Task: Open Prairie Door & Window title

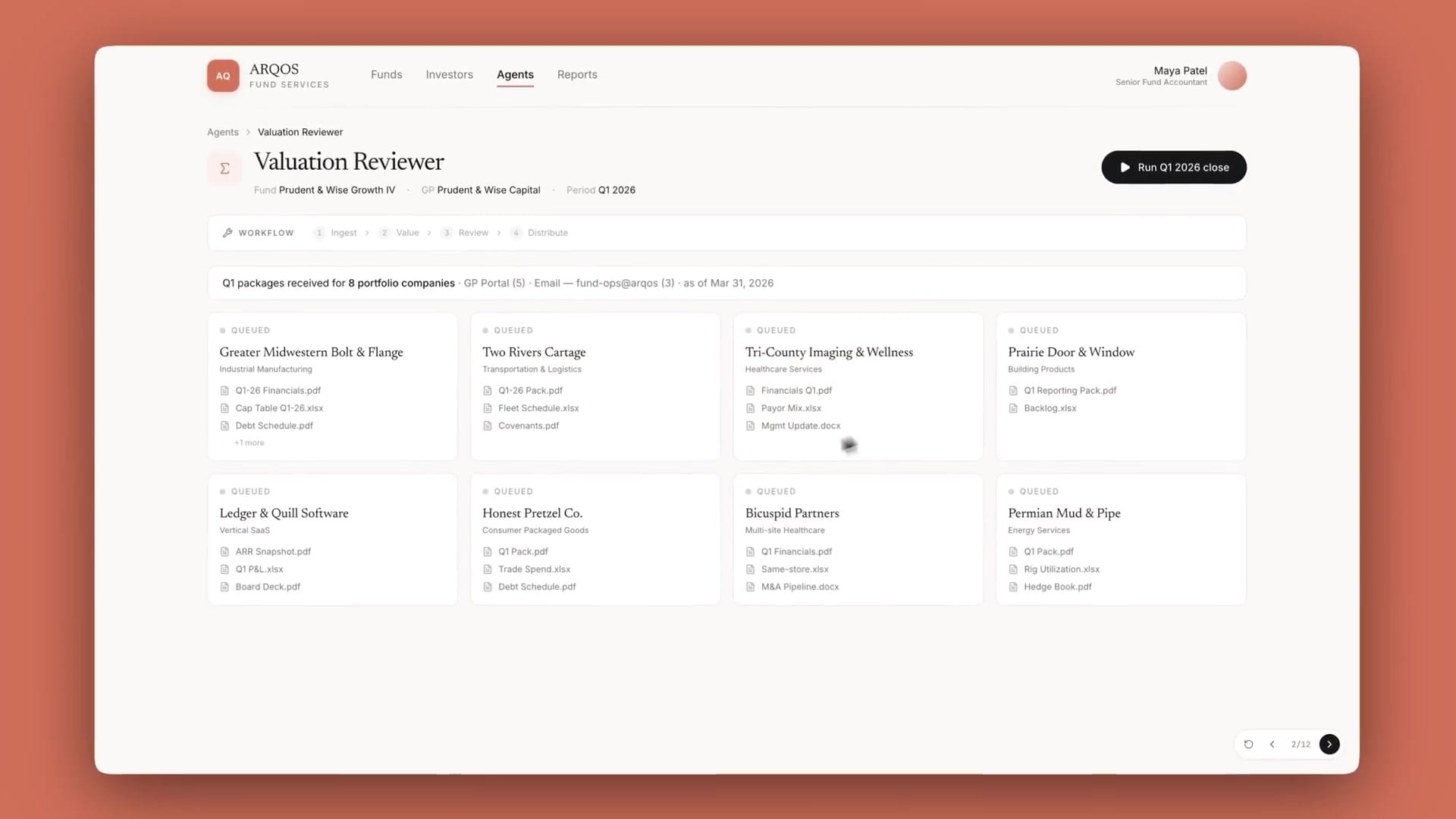Action: point(1071,352)
